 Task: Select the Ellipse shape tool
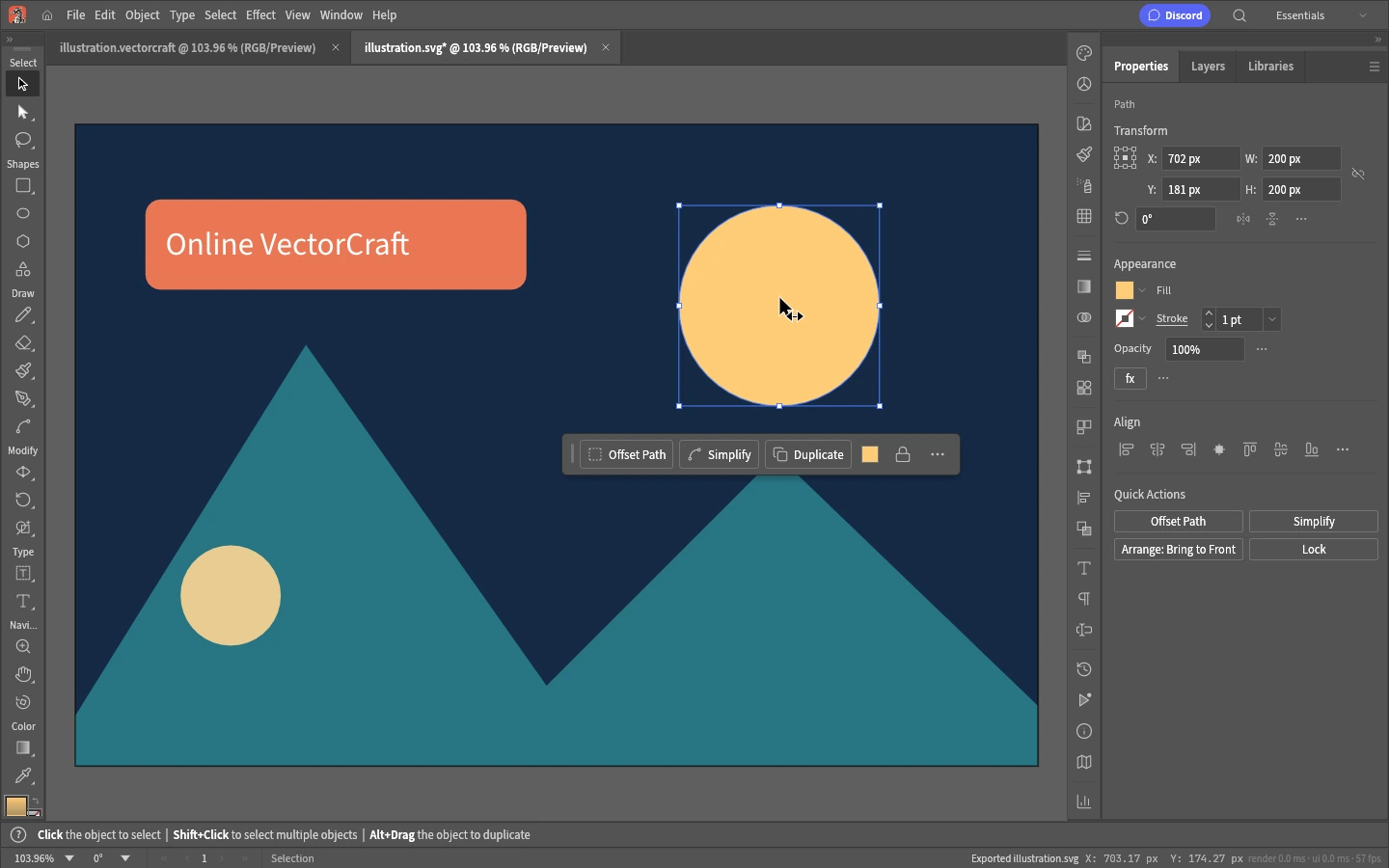point(23,213)
